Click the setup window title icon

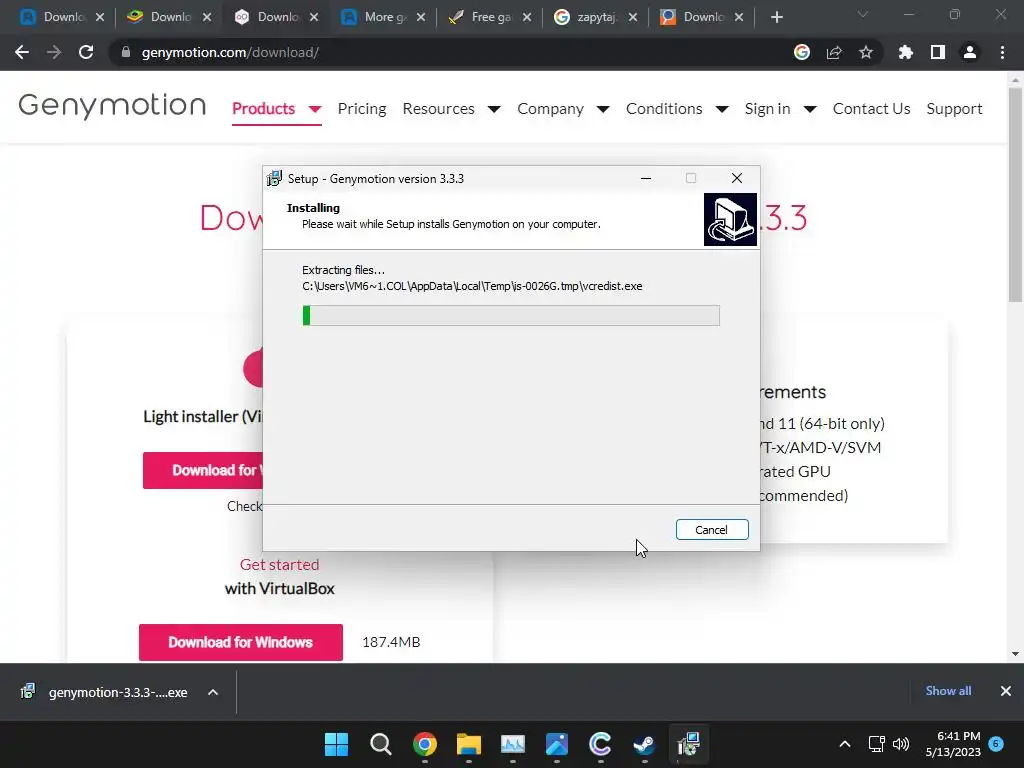[274, 178]
